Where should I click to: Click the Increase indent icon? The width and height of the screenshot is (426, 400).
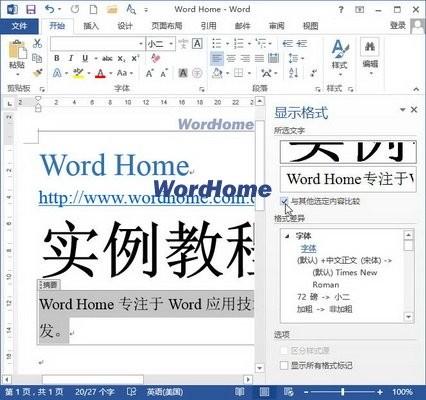coord(302,43)
